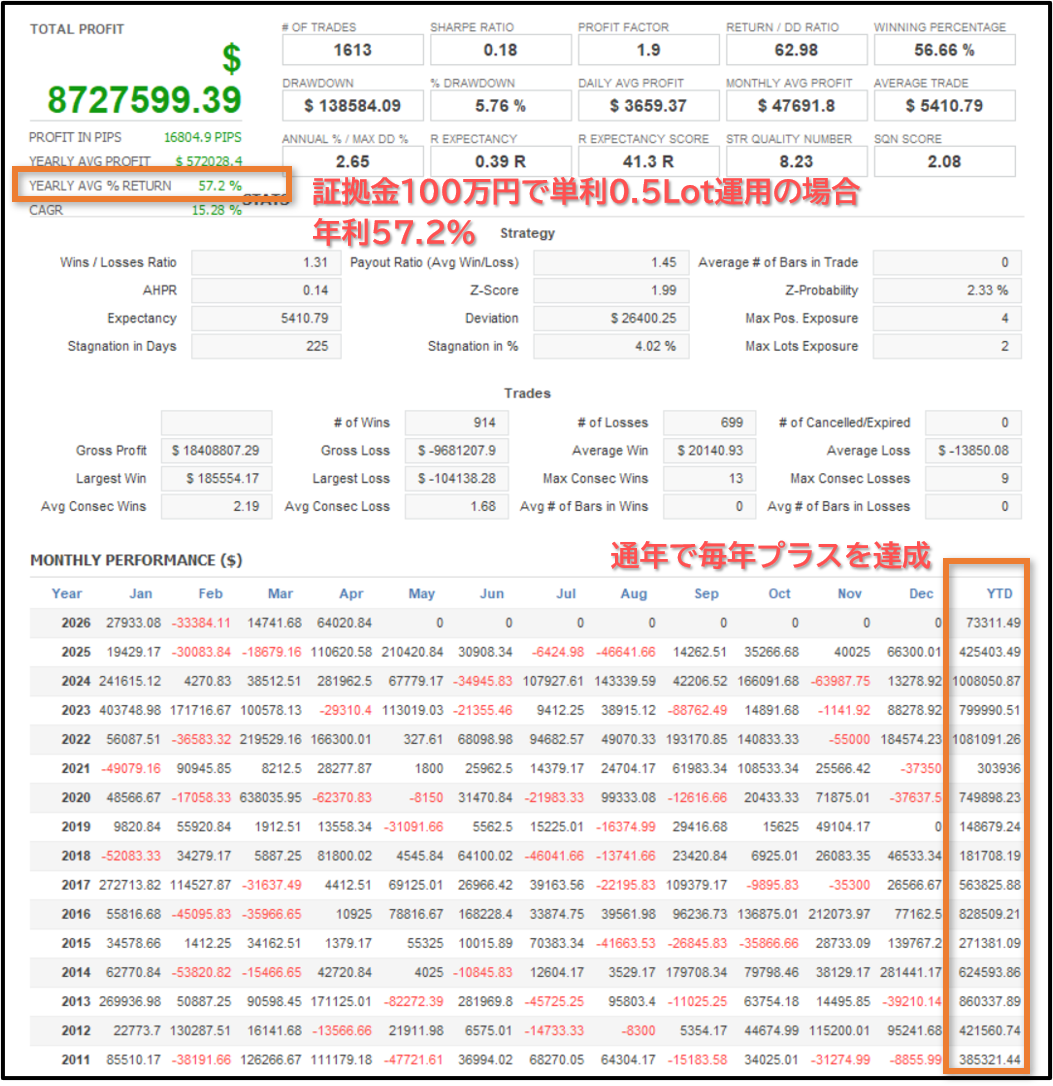Click the # of Wins field 914
1053x1086 pixels.
457,422
